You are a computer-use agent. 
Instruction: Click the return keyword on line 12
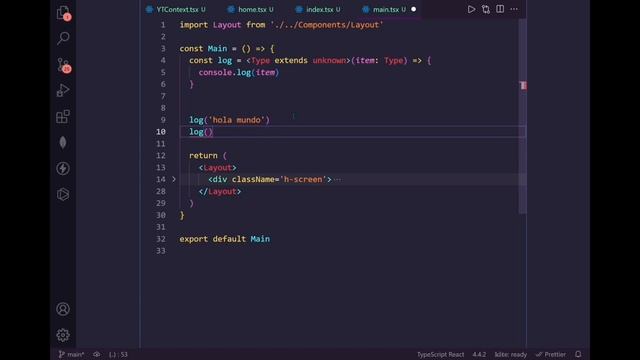[203, 156]
